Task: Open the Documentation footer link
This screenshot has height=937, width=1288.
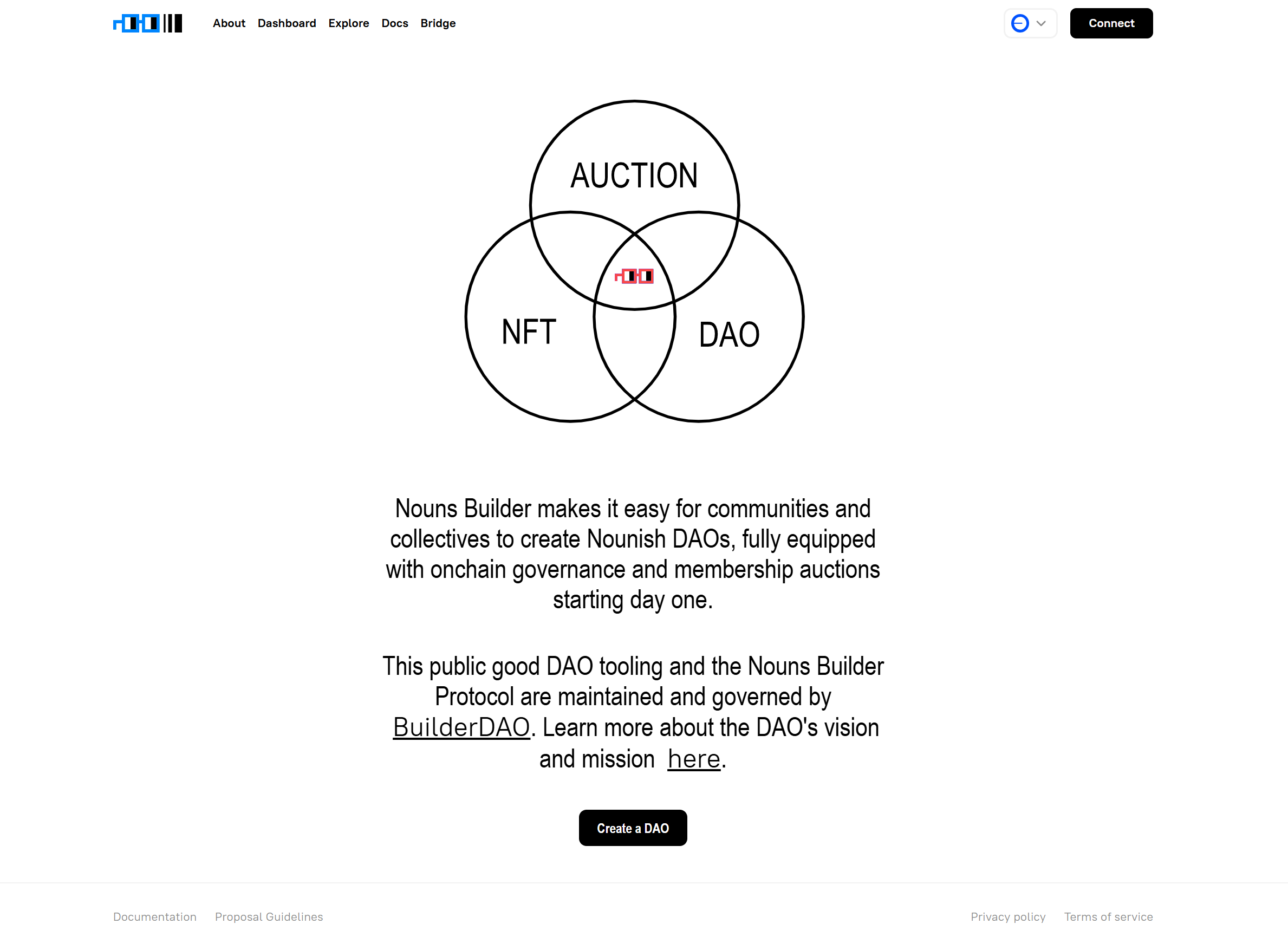Action: (154, 916)
